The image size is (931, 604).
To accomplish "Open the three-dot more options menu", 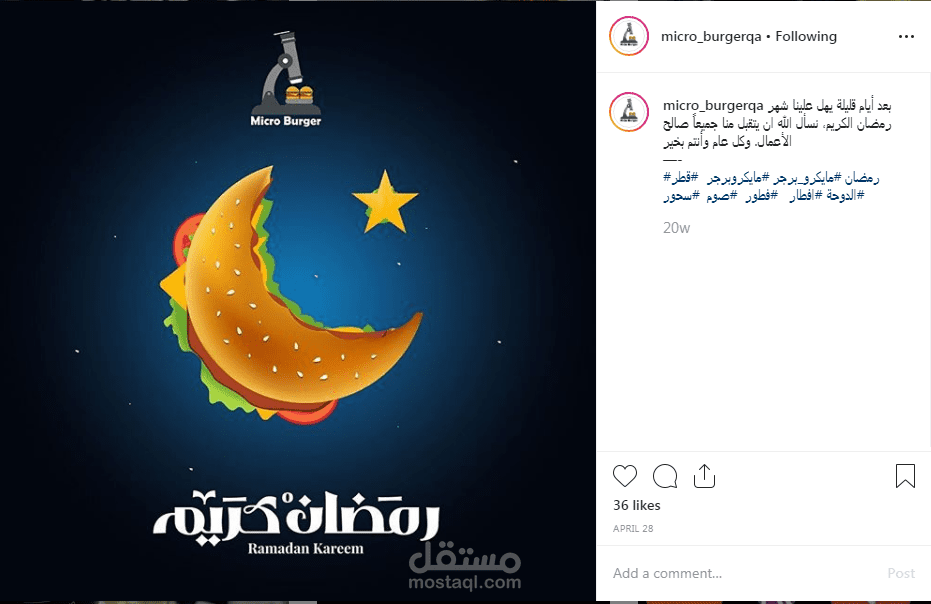I will (906, 37).
